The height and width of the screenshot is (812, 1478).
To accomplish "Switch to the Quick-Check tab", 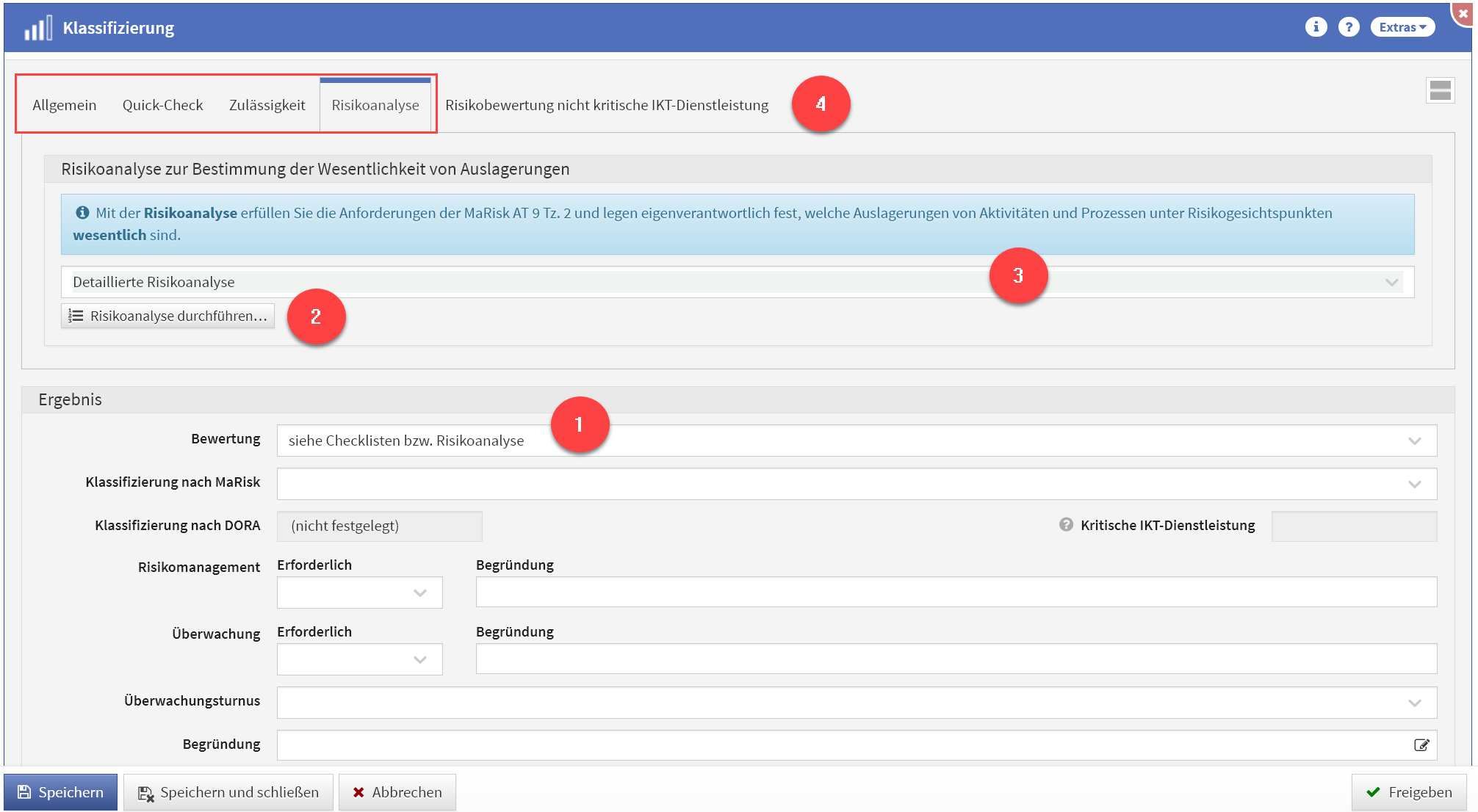I will (x=162, y=105).
